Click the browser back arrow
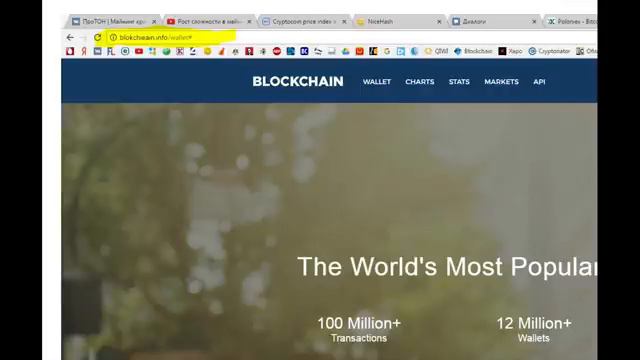Image resolution: width=640 pixels, height=360 pixels. pos(70,38)
